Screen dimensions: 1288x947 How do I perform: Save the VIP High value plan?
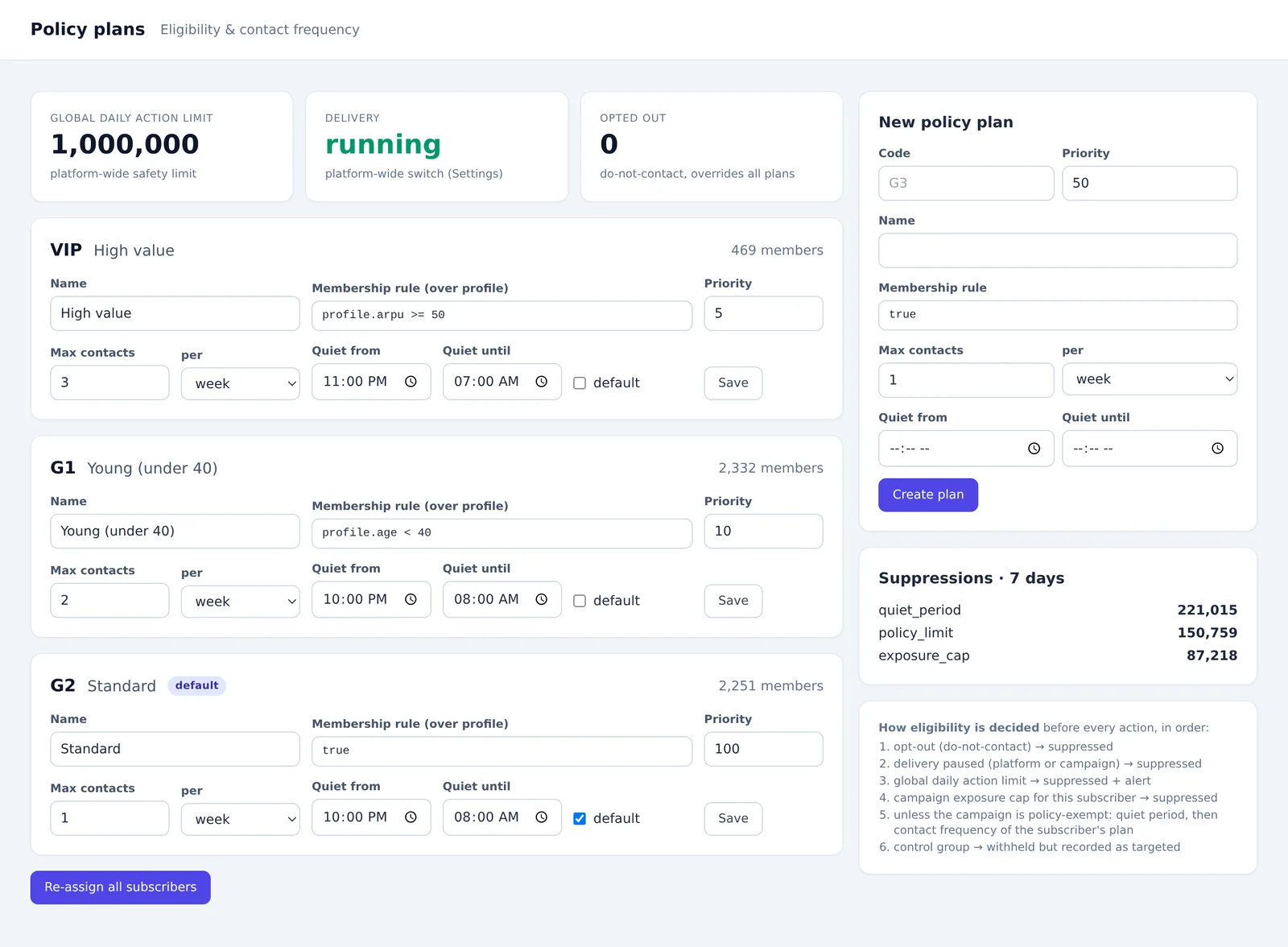coord(733,383)
